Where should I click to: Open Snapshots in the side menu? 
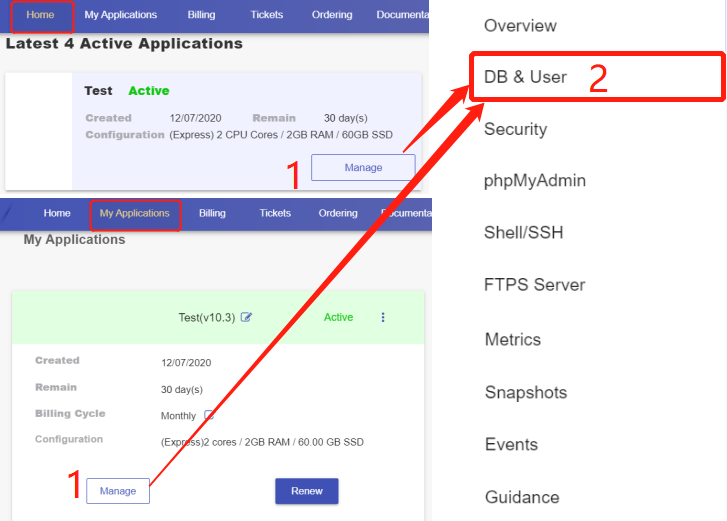point(525,393)
